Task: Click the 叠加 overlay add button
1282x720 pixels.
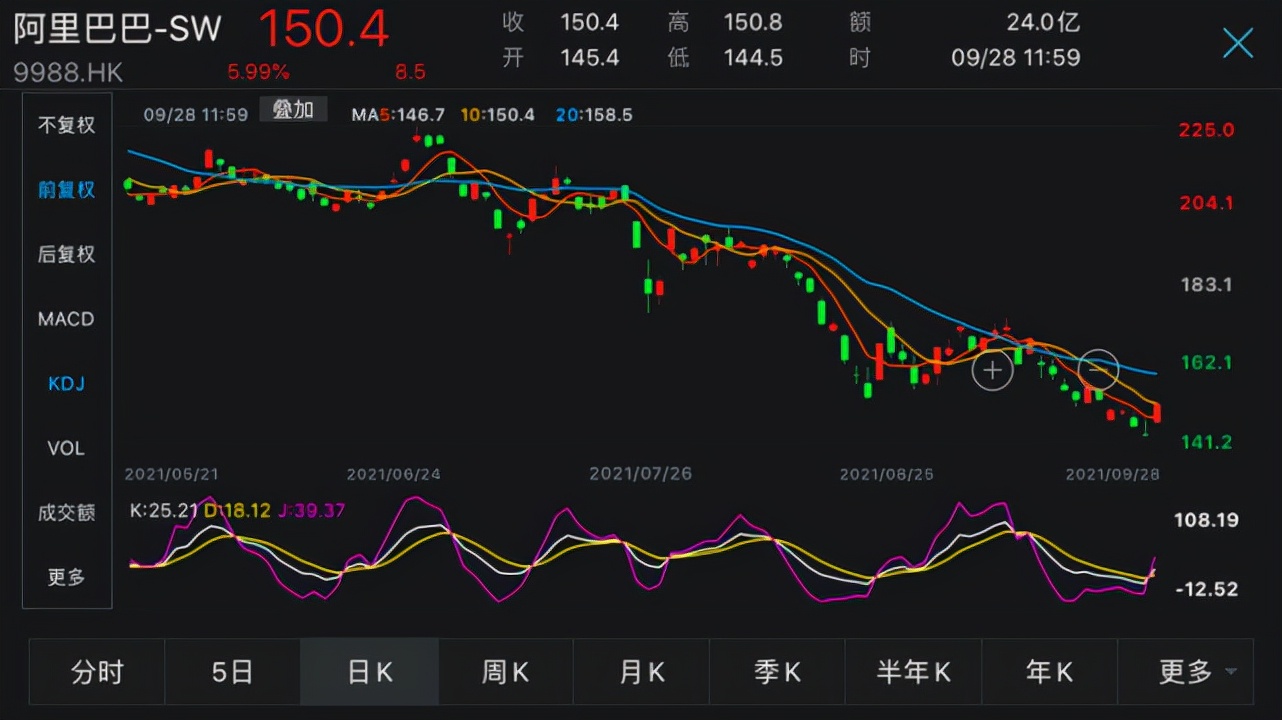Action: click(x=295, y=109)
